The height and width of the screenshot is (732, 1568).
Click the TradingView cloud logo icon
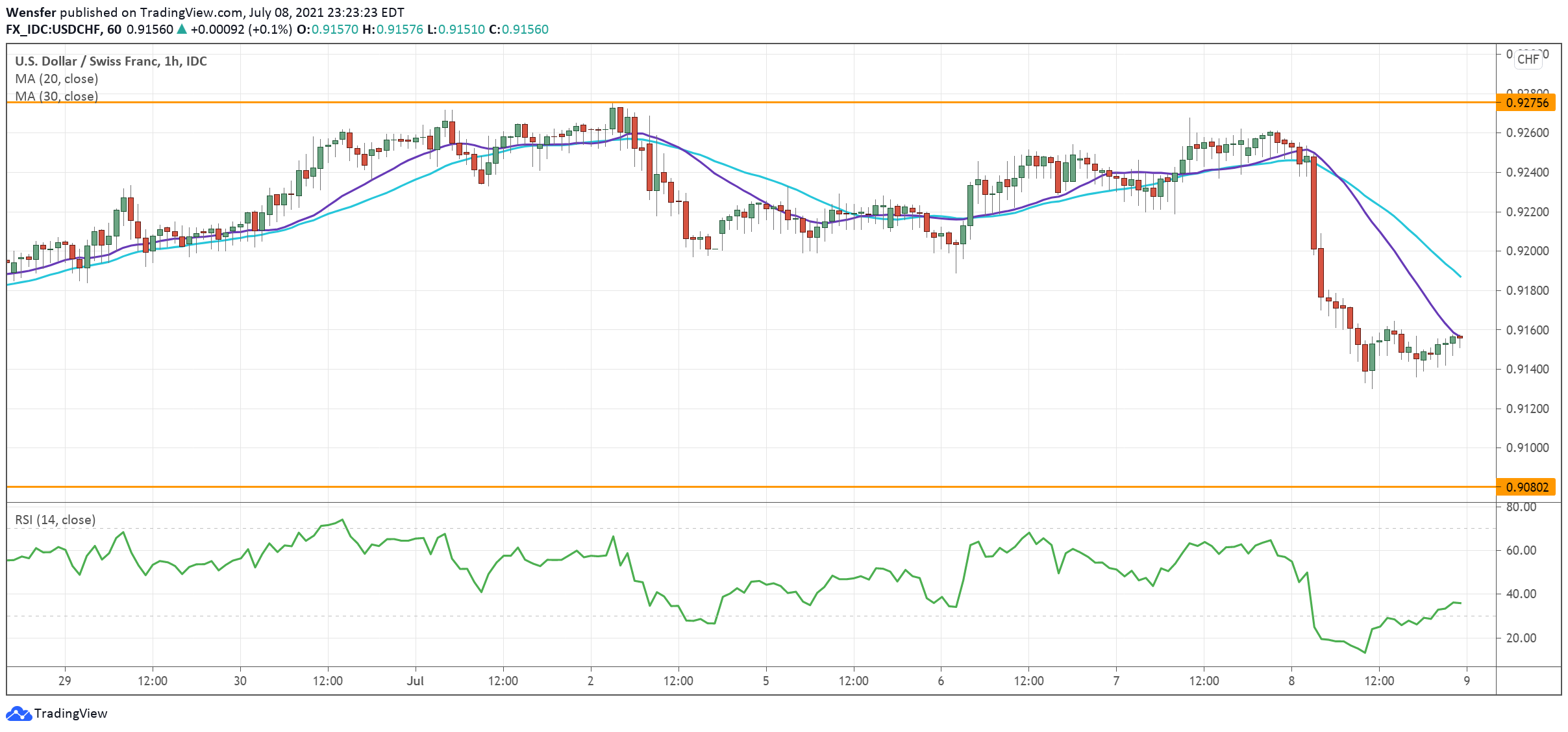[x=18, y=713]
